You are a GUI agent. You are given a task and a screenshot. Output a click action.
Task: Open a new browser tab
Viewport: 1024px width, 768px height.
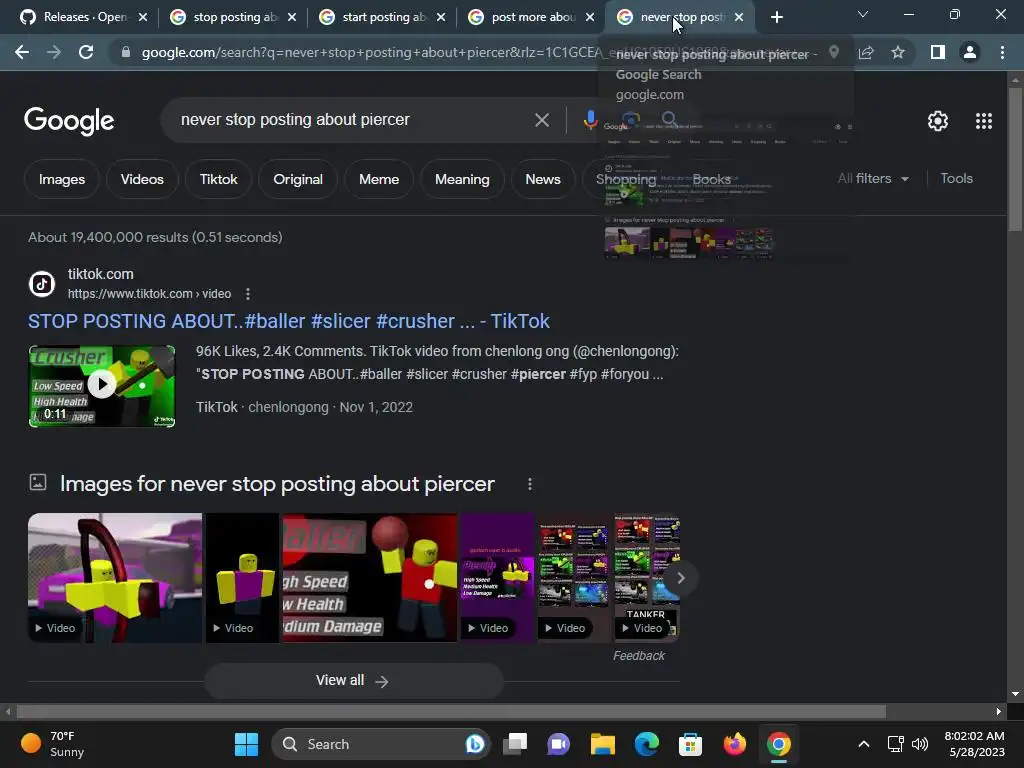[776, 17]
